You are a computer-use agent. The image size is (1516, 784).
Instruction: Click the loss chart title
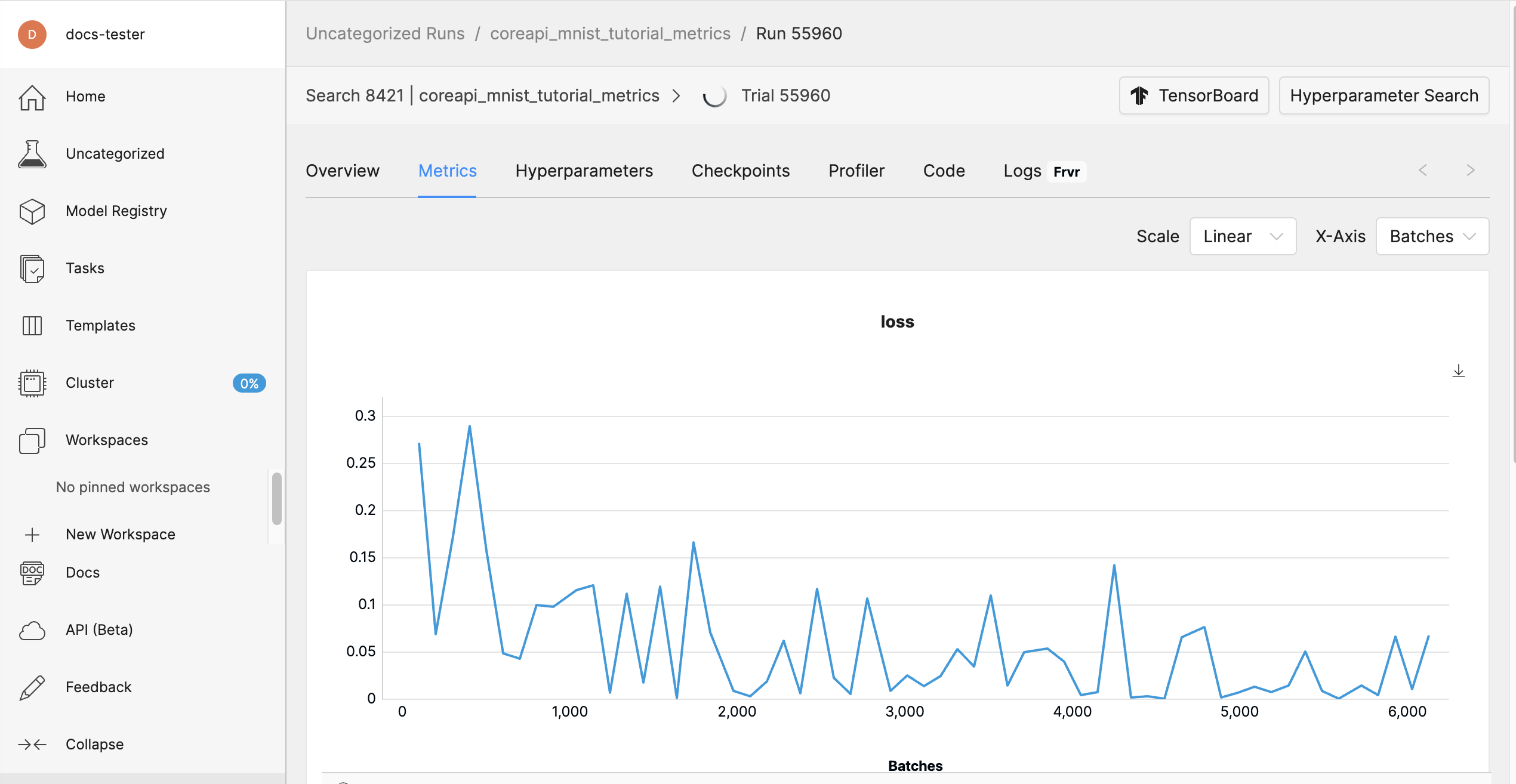pyautogui.click(x=897, y=322)
